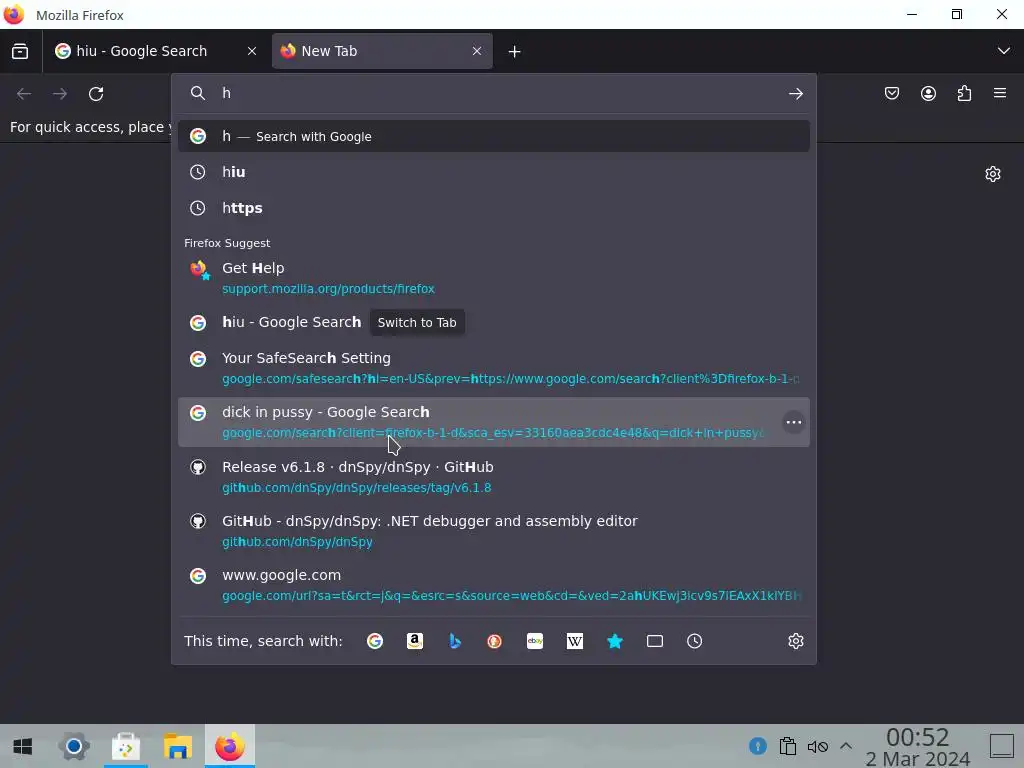Search this time with Google icon
Image resolution: width=1024 pixels, height=768 pixels.
pos(375,641)
